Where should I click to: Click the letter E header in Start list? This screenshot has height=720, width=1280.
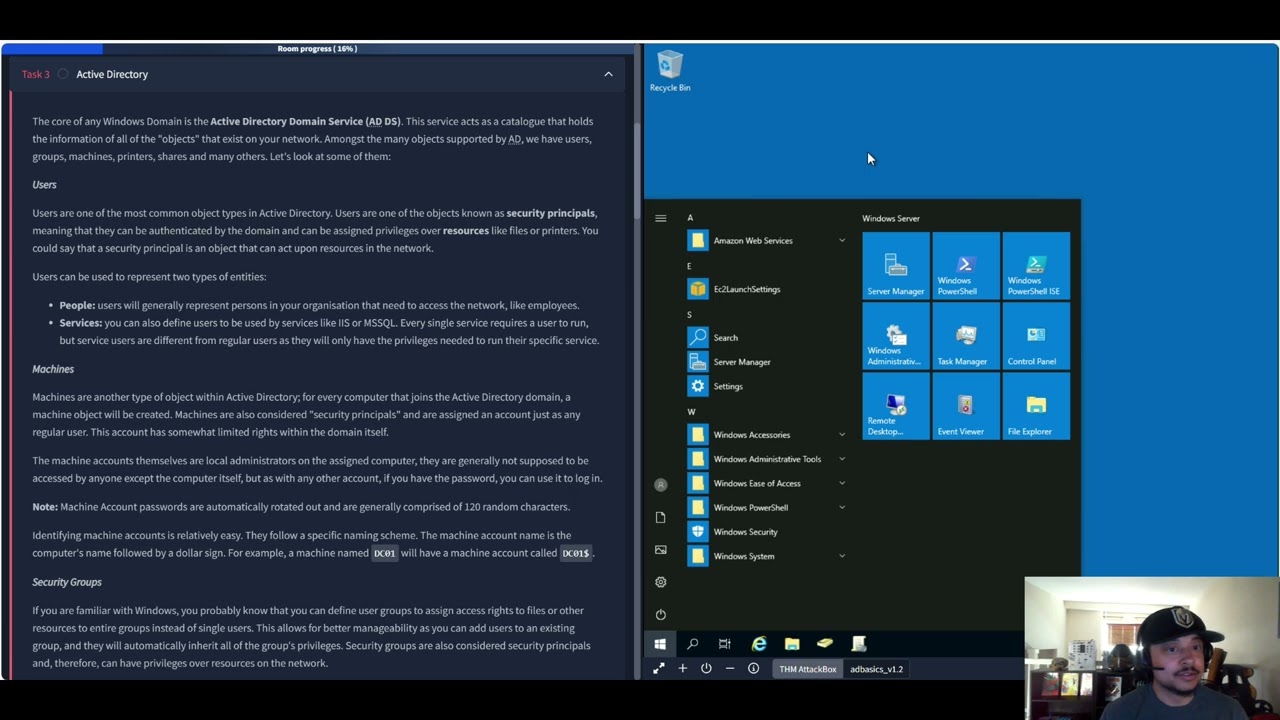coord(689,266)
